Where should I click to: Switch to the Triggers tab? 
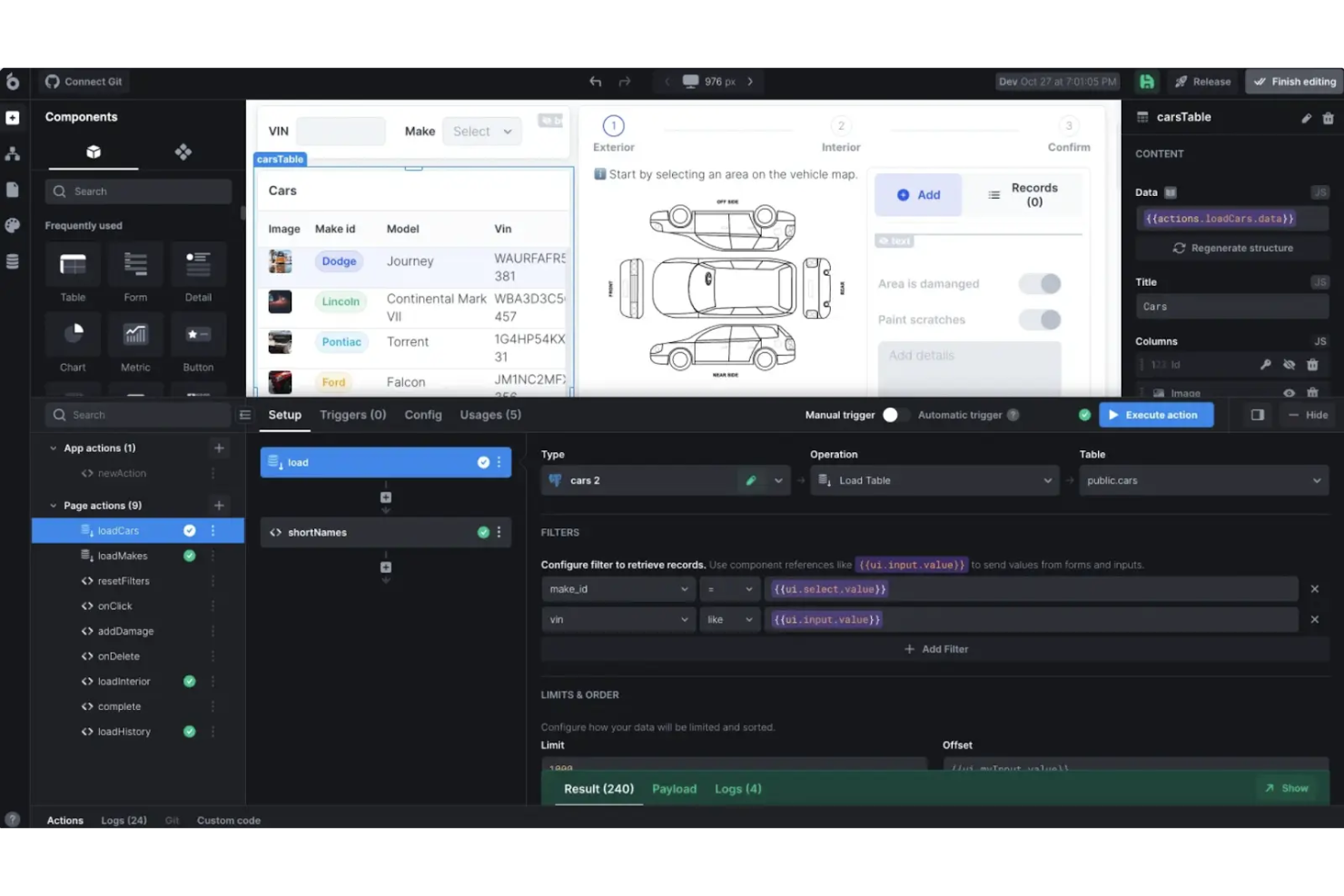point(352,415)
